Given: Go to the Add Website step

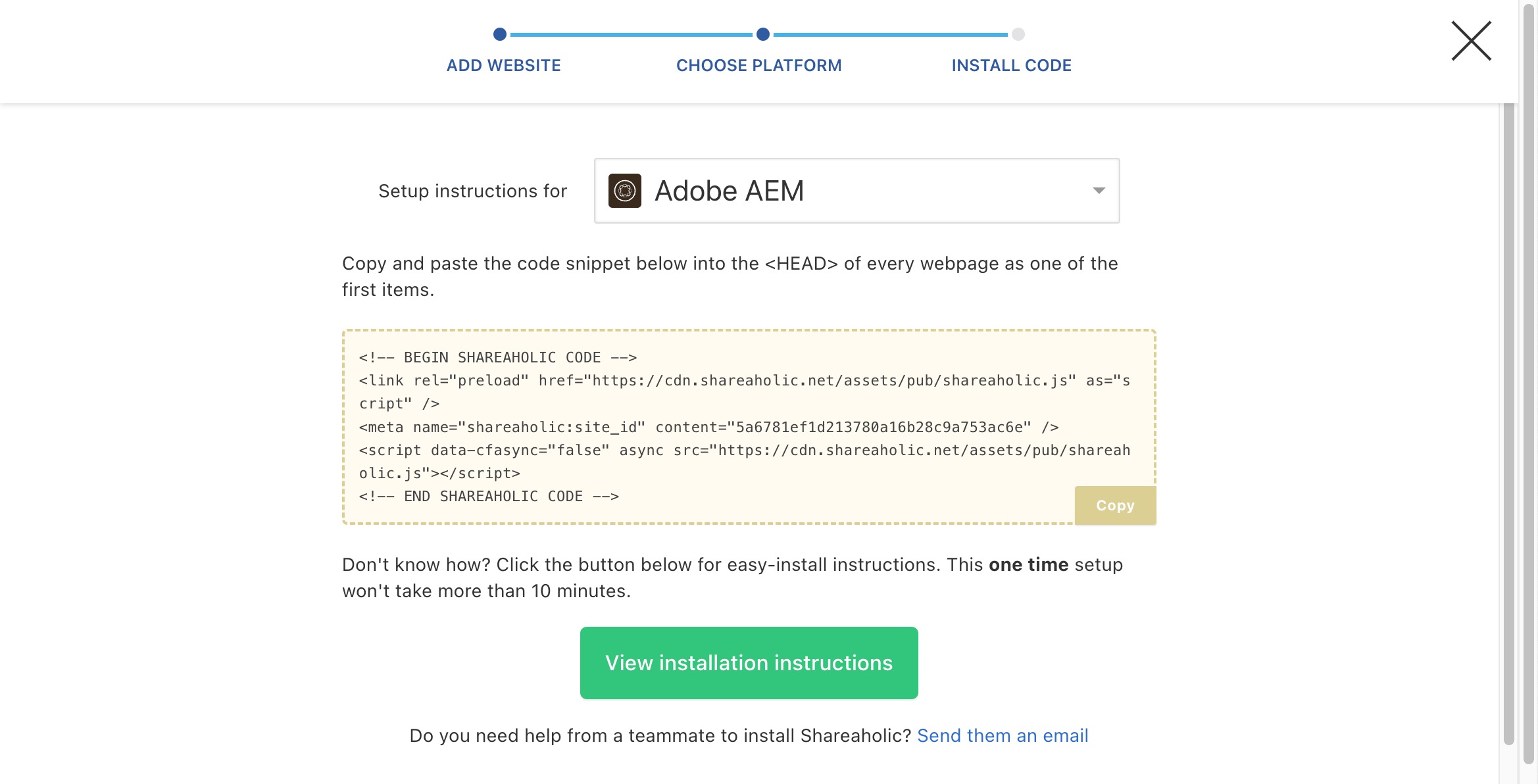Looking at the screenshot, I should (x=503, y=65).
